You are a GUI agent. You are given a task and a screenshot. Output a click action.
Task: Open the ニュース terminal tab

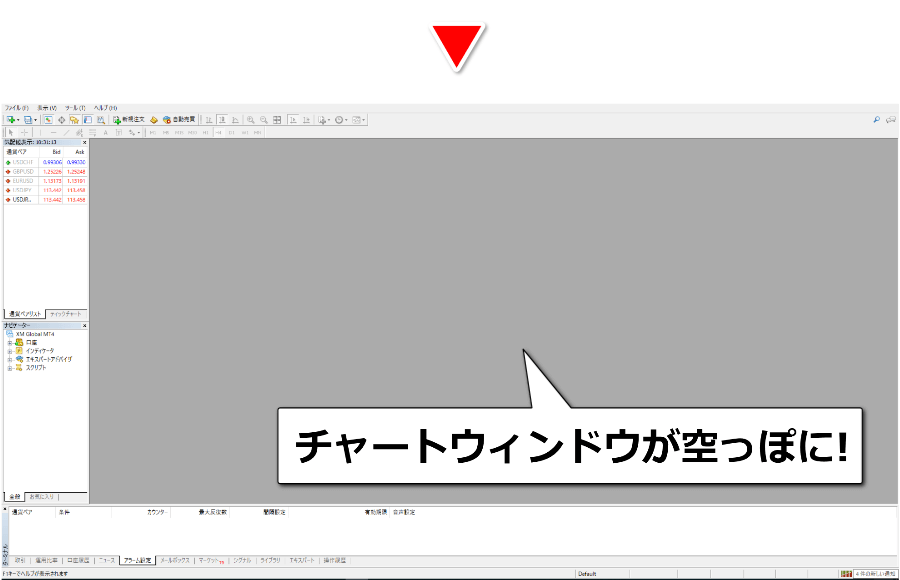pos(107,560)
